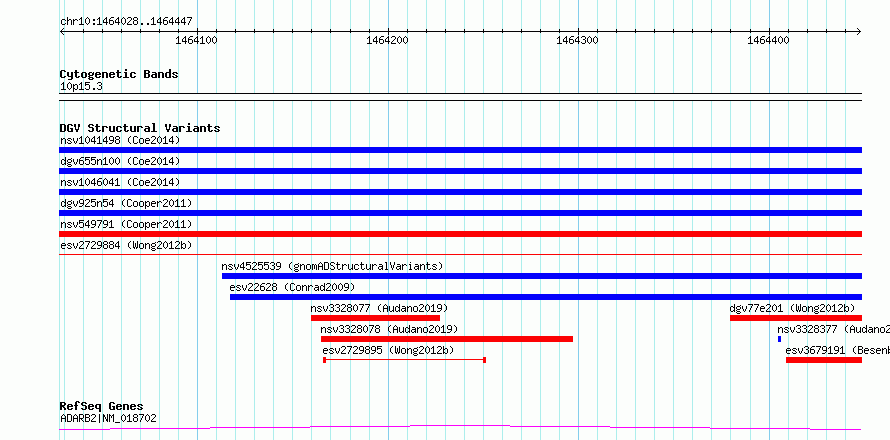This screenshot has width=890, height=440.
Task: Click the Cytogenetic Bands track title
Action: tap(119, 74)
